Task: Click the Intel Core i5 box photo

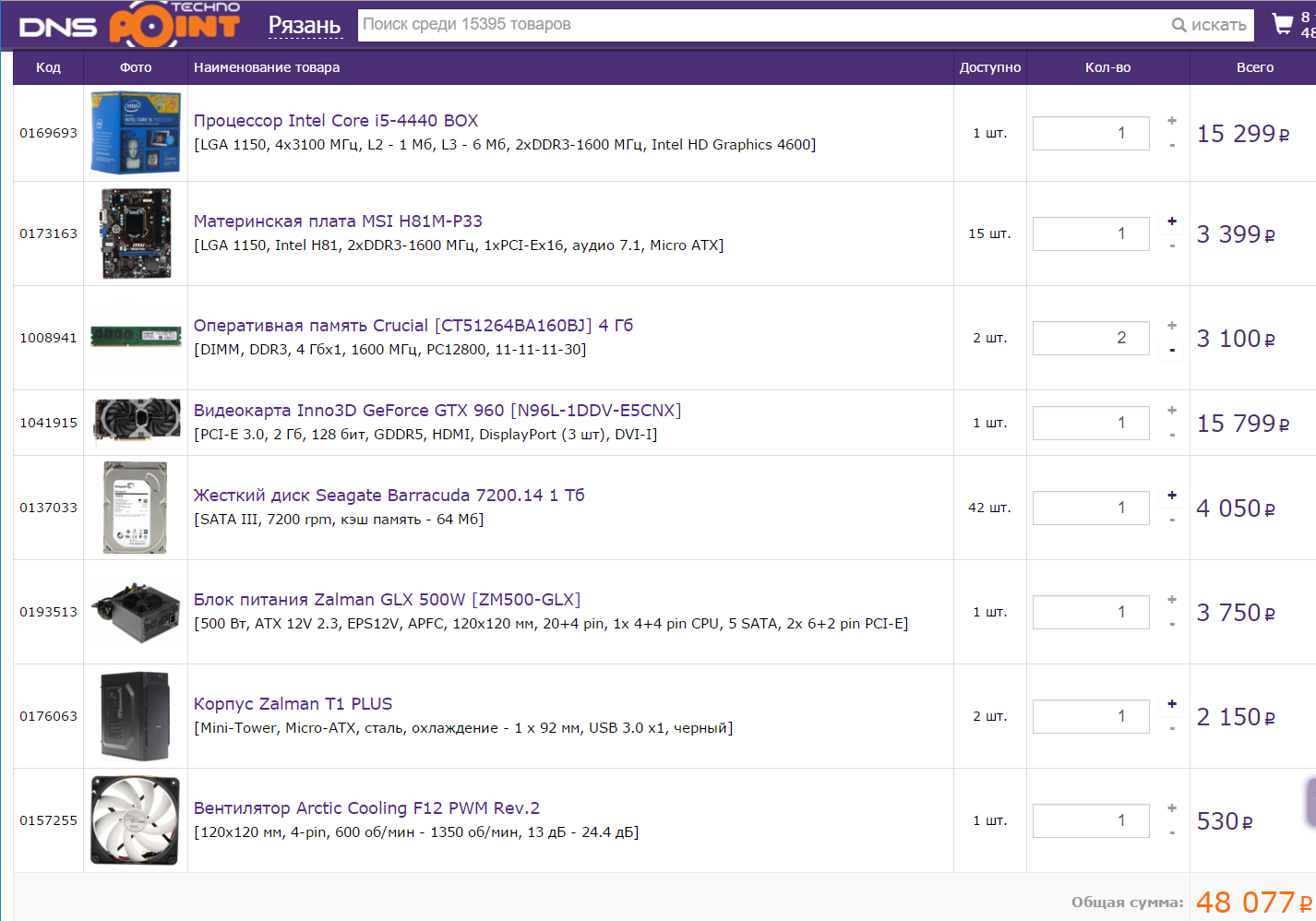Action: point(136,133)
